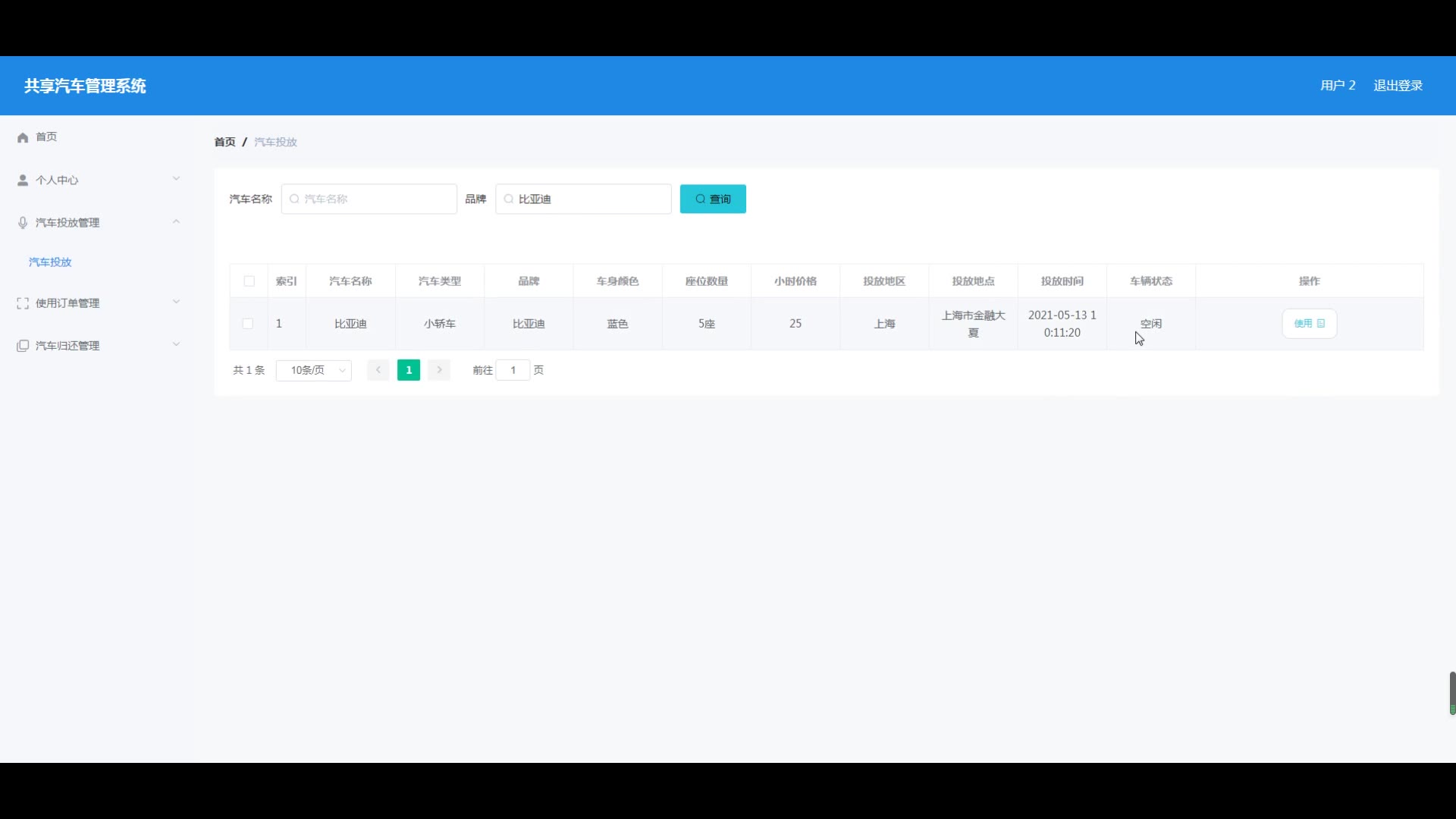Expand the 个人中心 menu chevron

176,179
